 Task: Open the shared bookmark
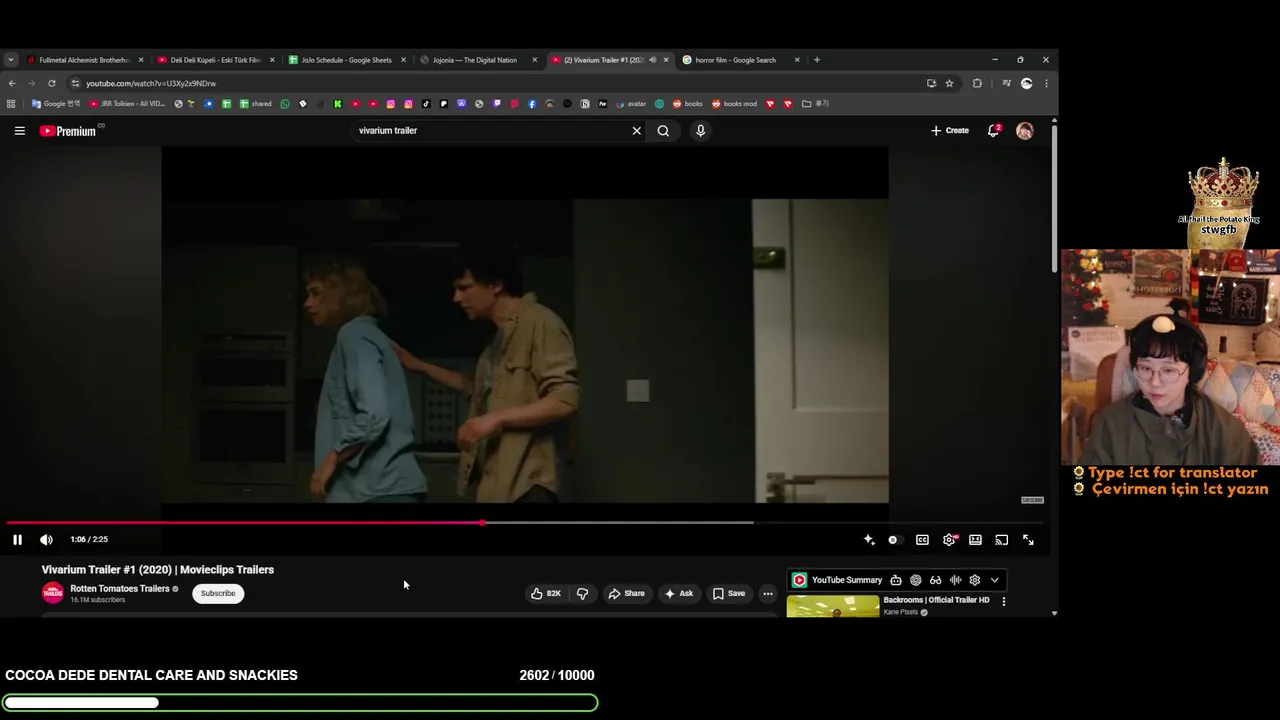point(255,103)
